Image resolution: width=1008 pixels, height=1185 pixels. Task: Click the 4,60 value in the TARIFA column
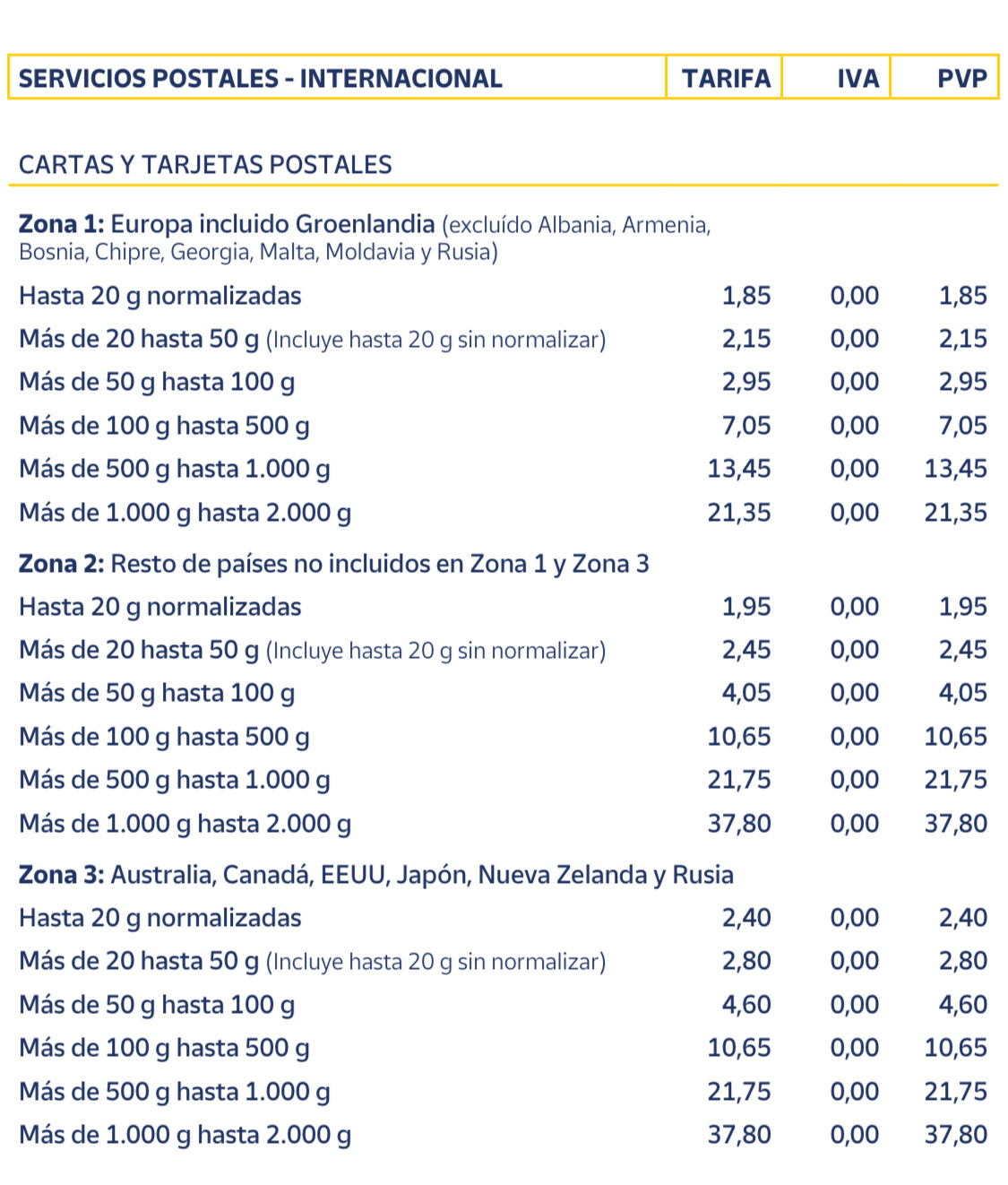(746, 1005)
